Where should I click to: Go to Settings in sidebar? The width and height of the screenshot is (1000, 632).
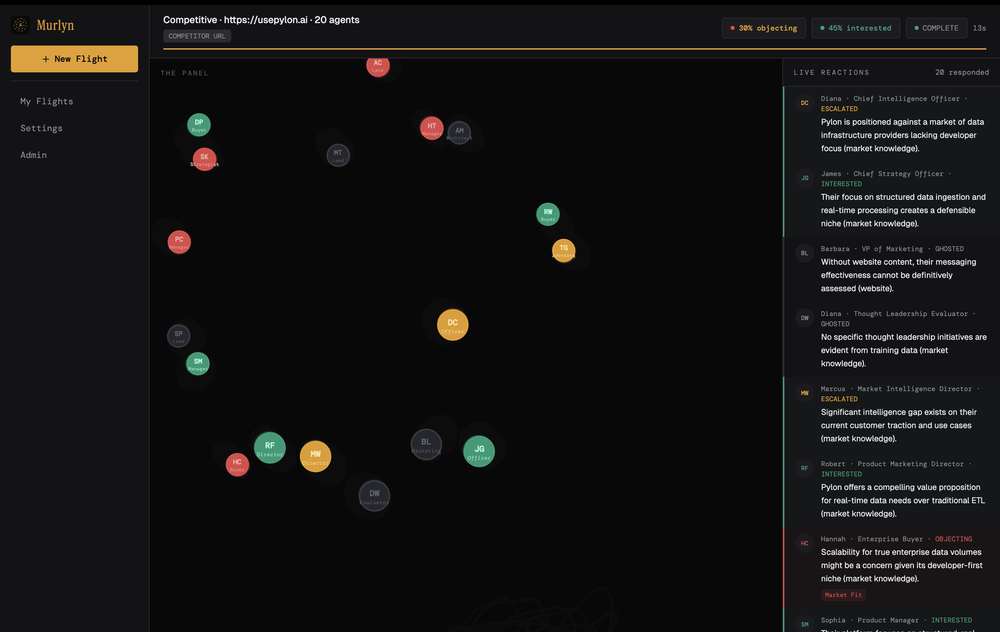[41, 128]
